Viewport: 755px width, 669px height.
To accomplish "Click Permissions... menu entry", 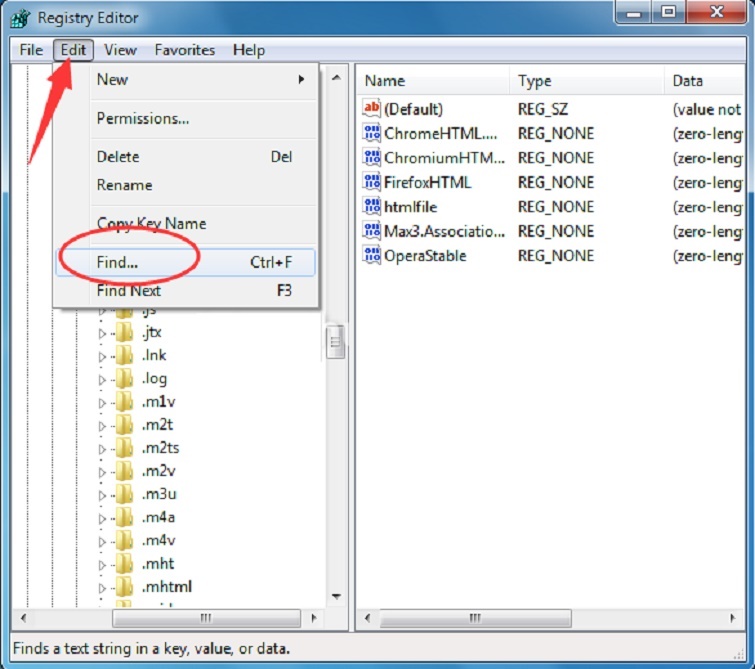I will point(143,119).
